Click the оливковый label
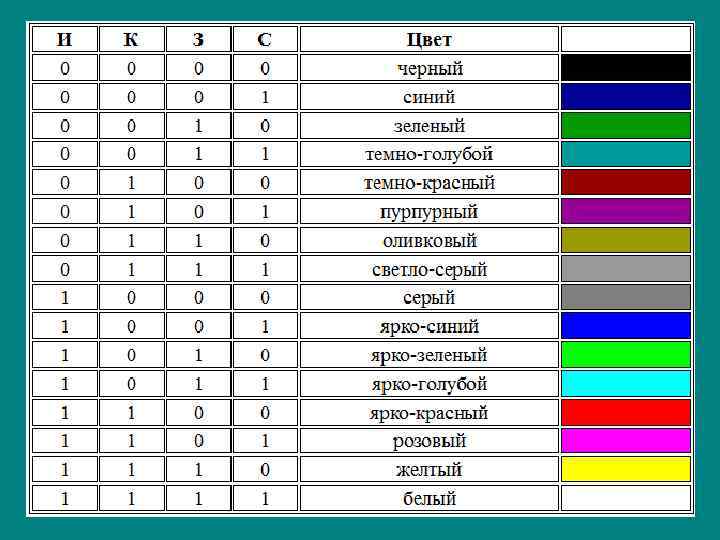 pos(429,240)
